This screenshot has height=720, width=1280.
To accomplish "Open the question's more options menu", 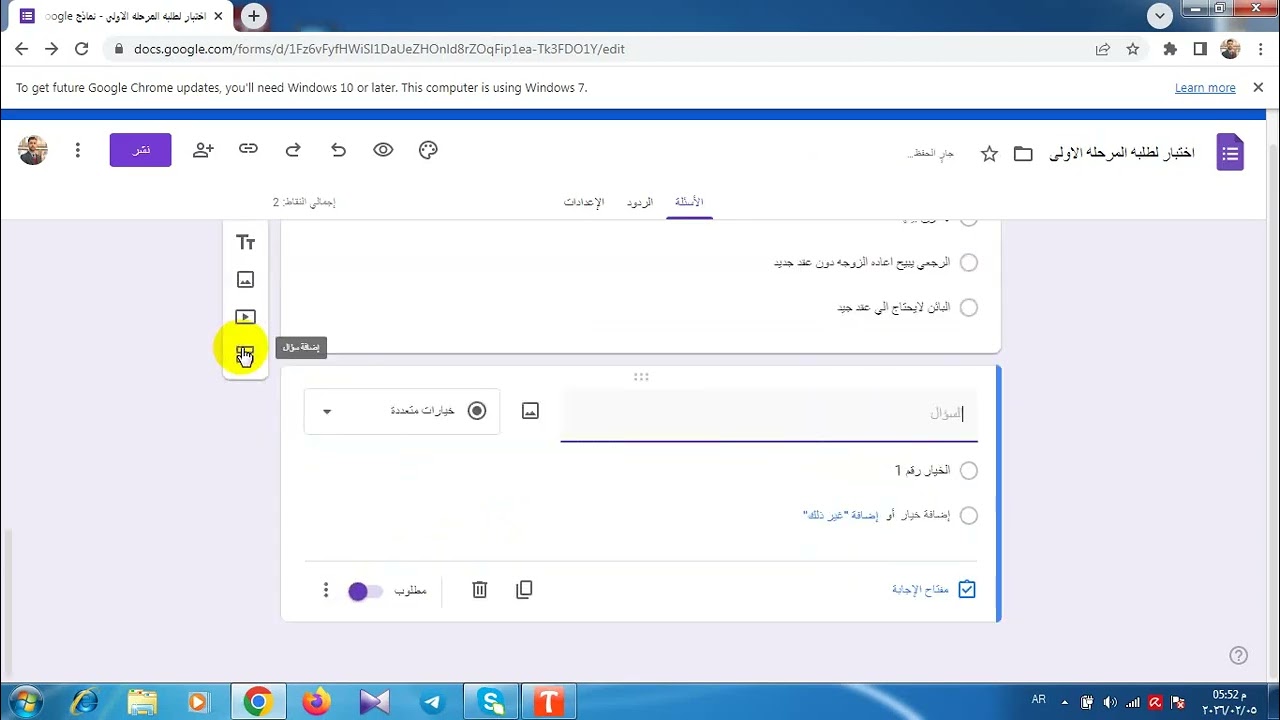I will pos(325,591).
